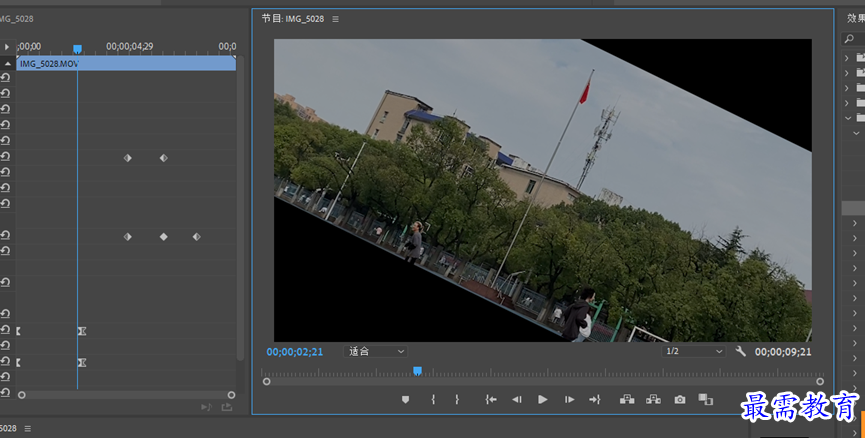
Task: Collapse the expanded folder in the Effects panel
Action: click(x=848, y=117)
